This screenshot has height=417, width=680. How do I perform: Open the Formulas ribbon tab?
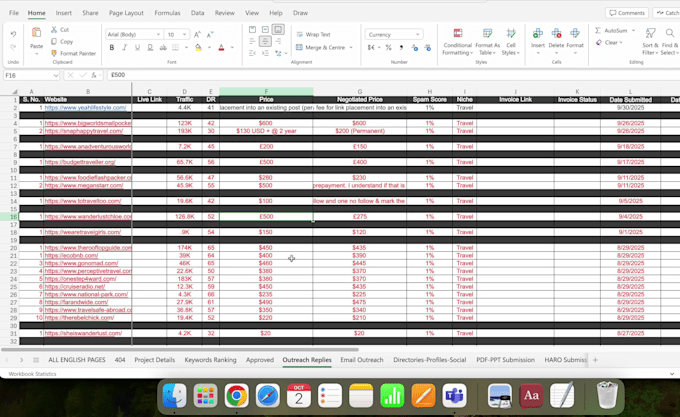click(x=167, y=13)
